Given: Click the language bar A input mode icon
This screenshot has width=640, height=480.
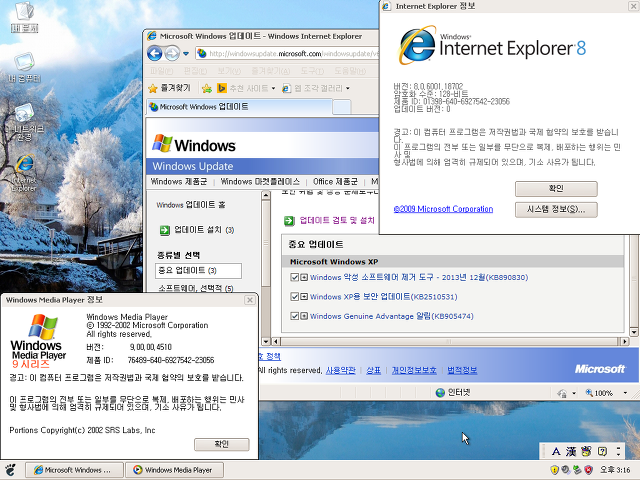Looking at the screenshot, I should point(556,451).
